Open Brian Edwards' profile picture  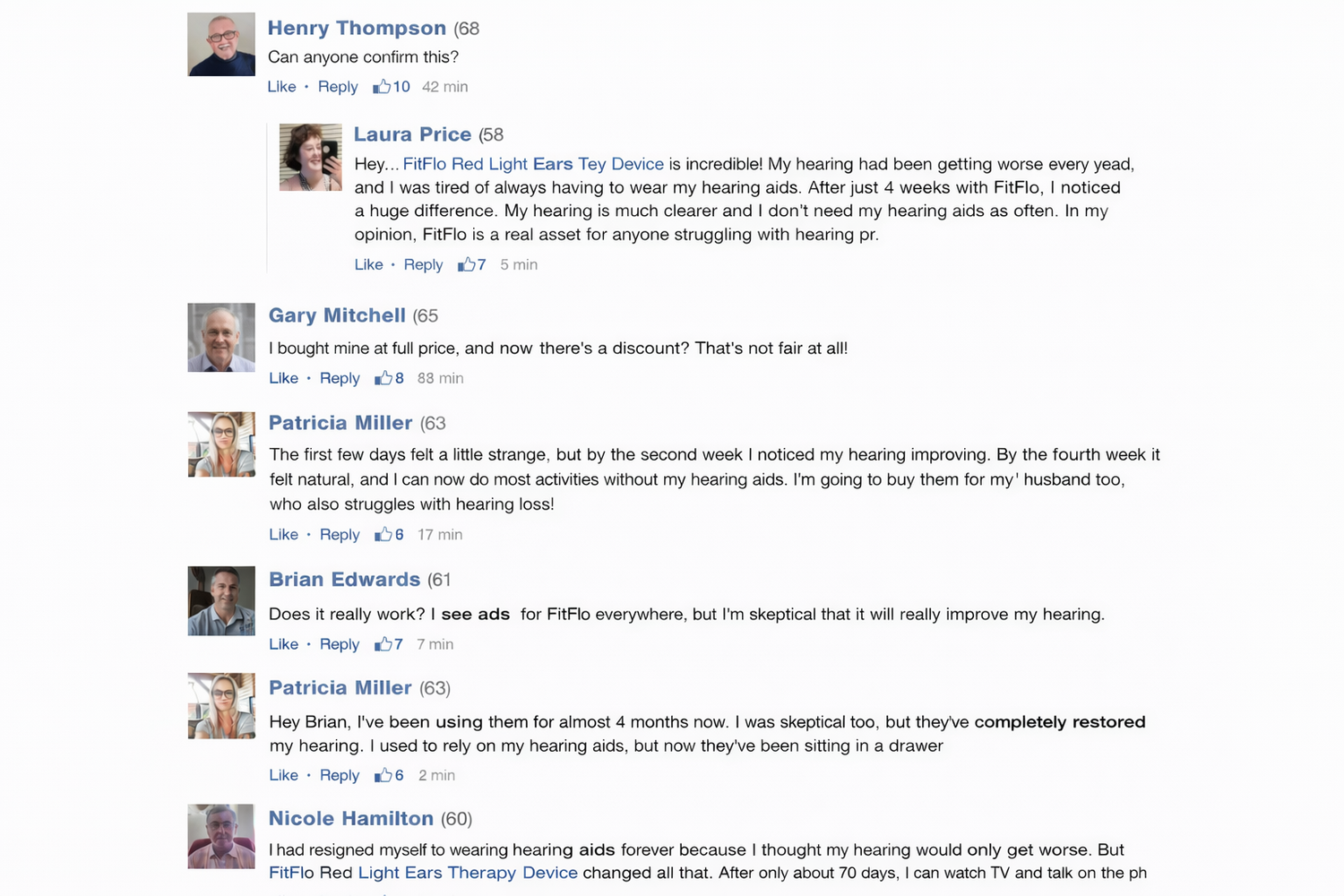221,600
